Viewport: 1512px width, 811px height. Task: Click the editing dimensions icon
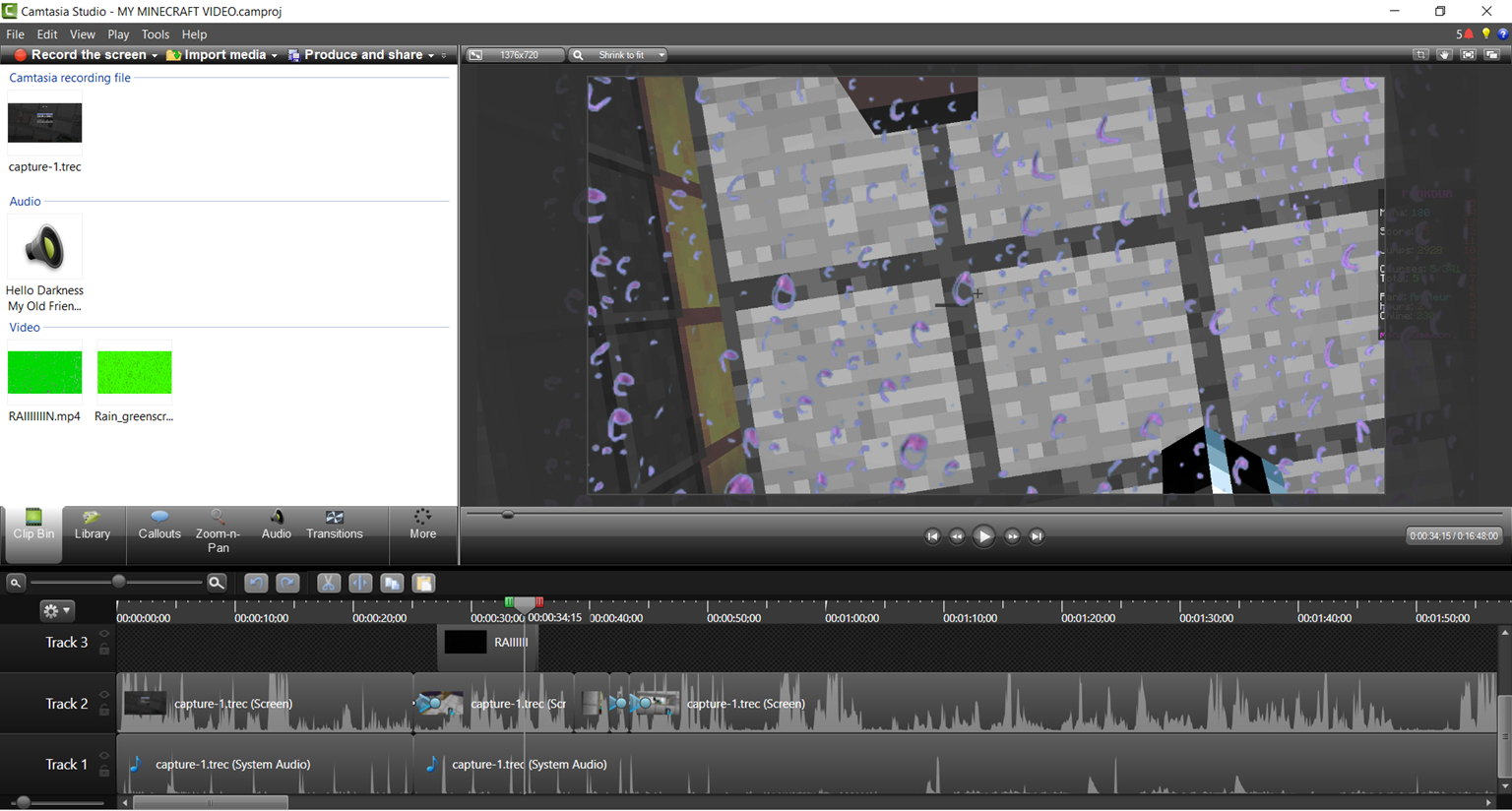coord(475,55)
